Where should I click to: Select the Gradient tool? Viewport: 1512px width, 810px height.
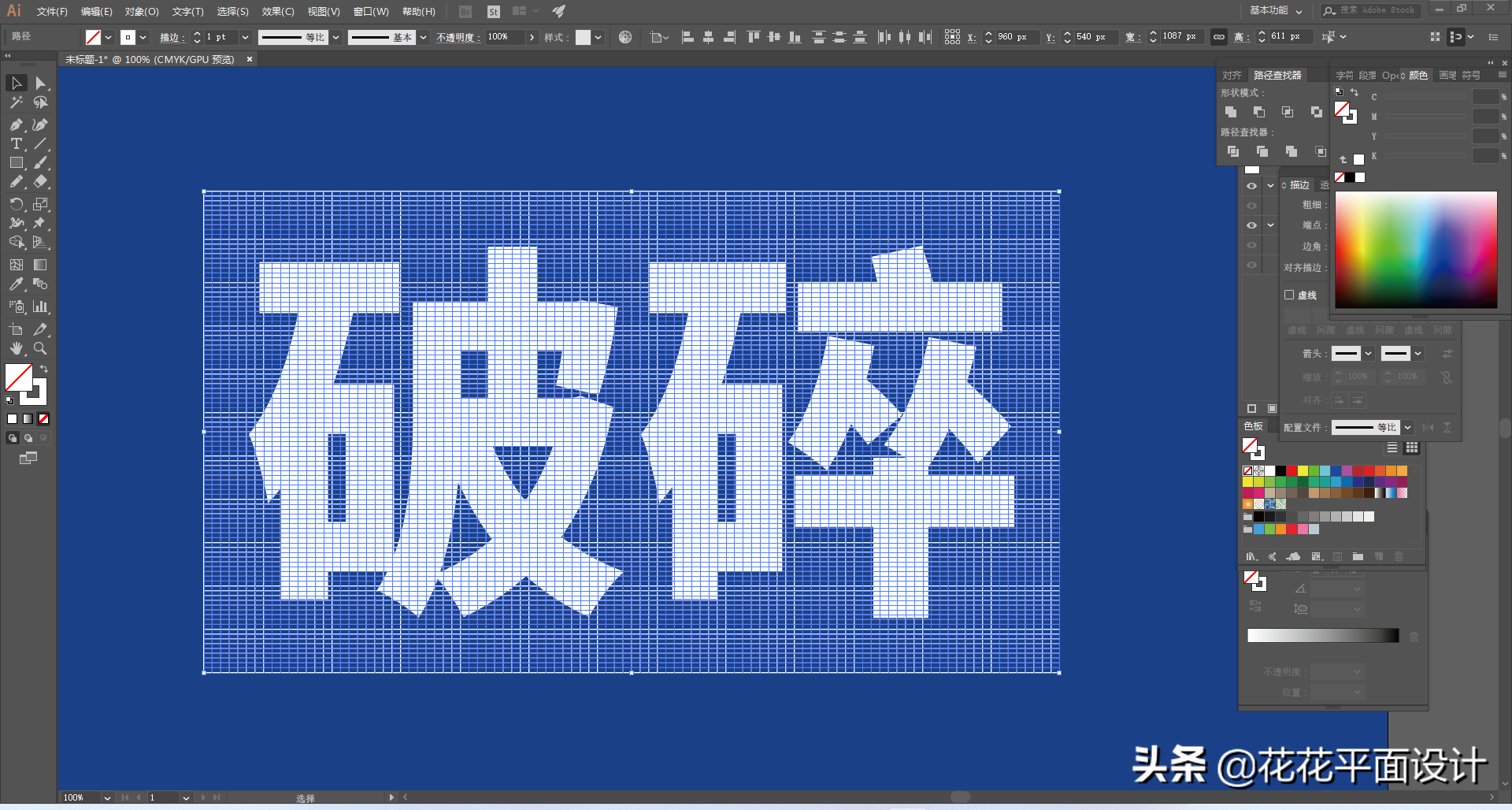pos(40,265)
